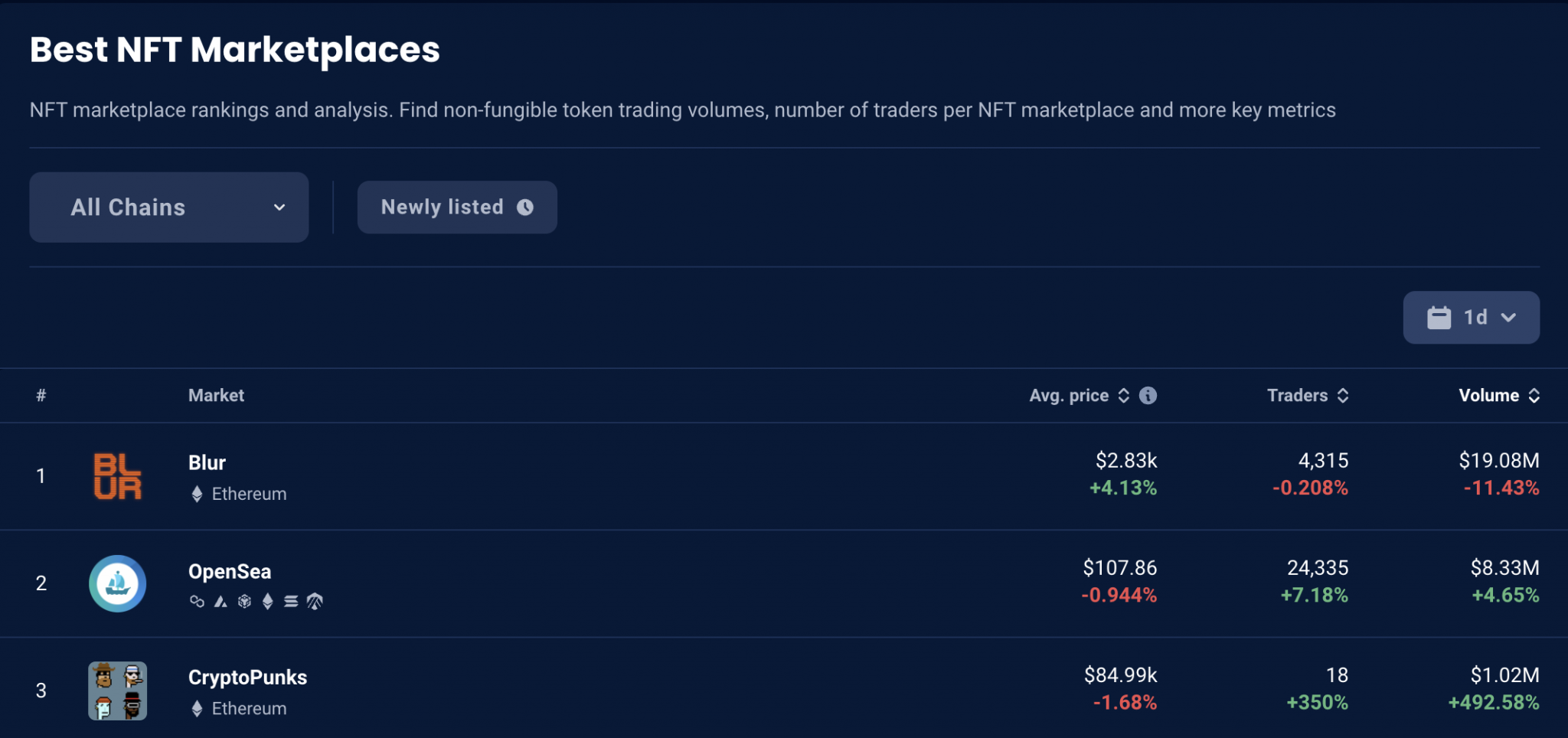Open the CryptoPunks marketplace name link
1568x738 pixels.
[247, 678]
